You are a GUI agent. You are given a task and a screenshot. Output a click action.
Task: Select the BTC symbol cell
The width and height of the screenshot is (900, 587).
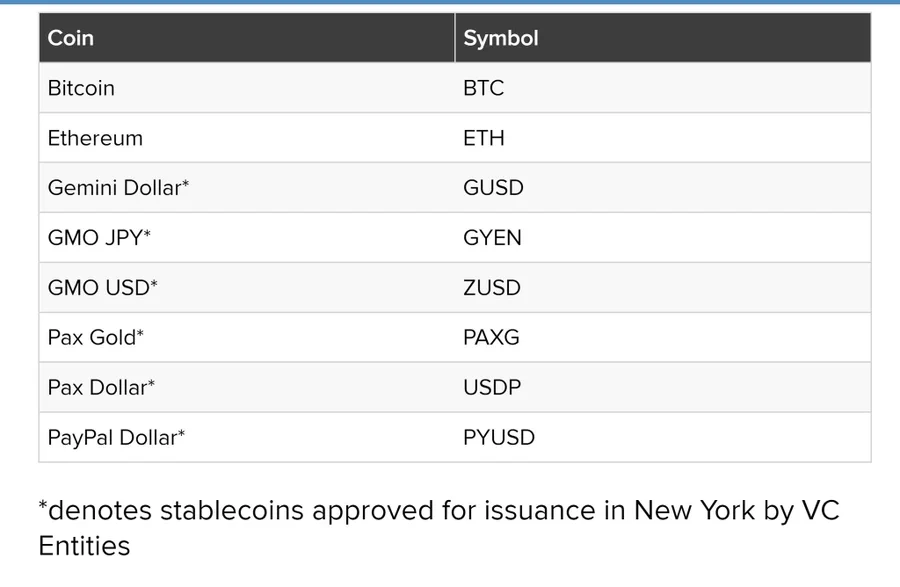tap(663, 88)
